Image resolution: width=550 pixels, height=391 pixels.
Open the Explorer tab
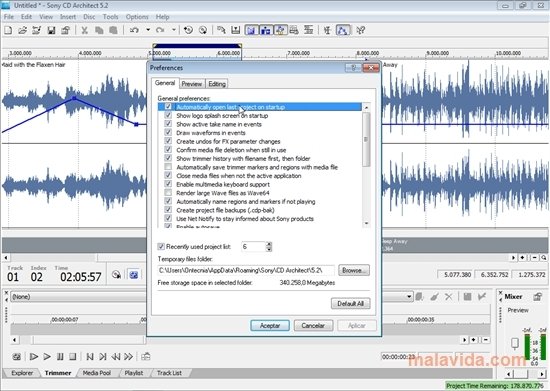22,373
